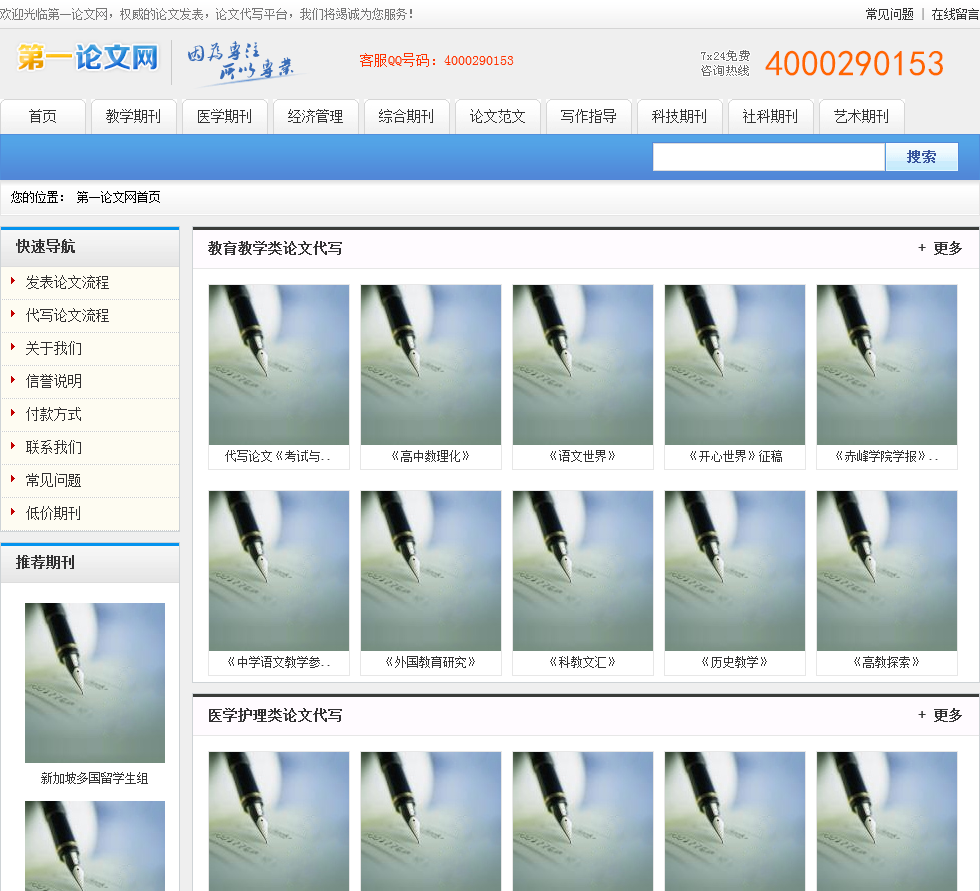Open 信誉说明 in quick navigation
This screenshot has width=980, height=891.
53,381
